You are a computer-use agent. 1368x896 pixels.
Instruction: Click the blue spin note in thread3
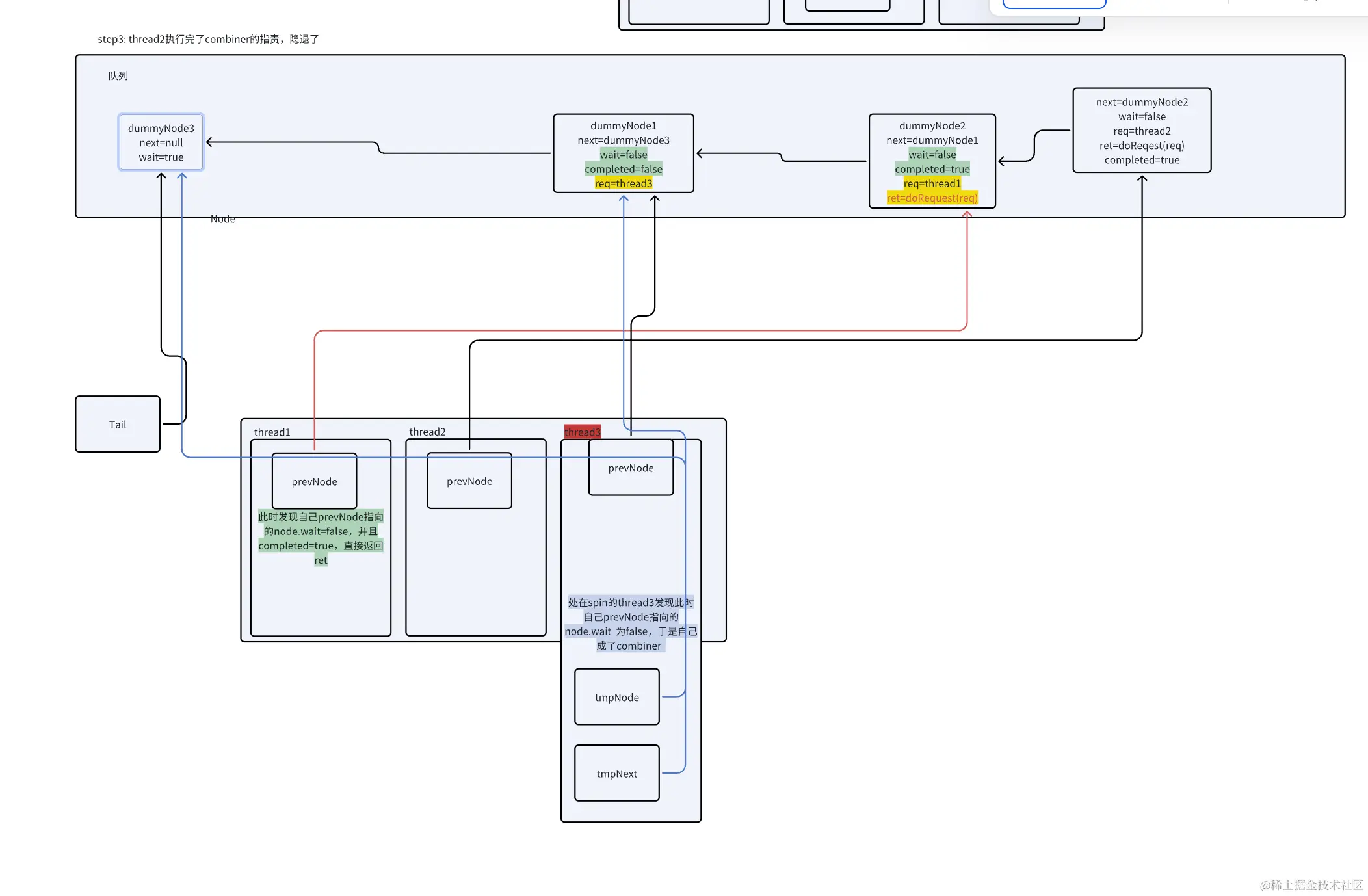(x=630, y=624)
